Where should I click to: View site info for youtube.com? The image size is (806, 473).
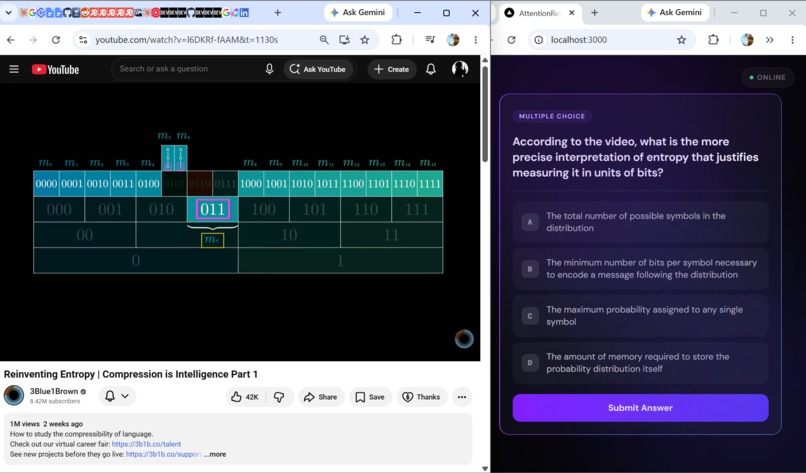point(83,40)
